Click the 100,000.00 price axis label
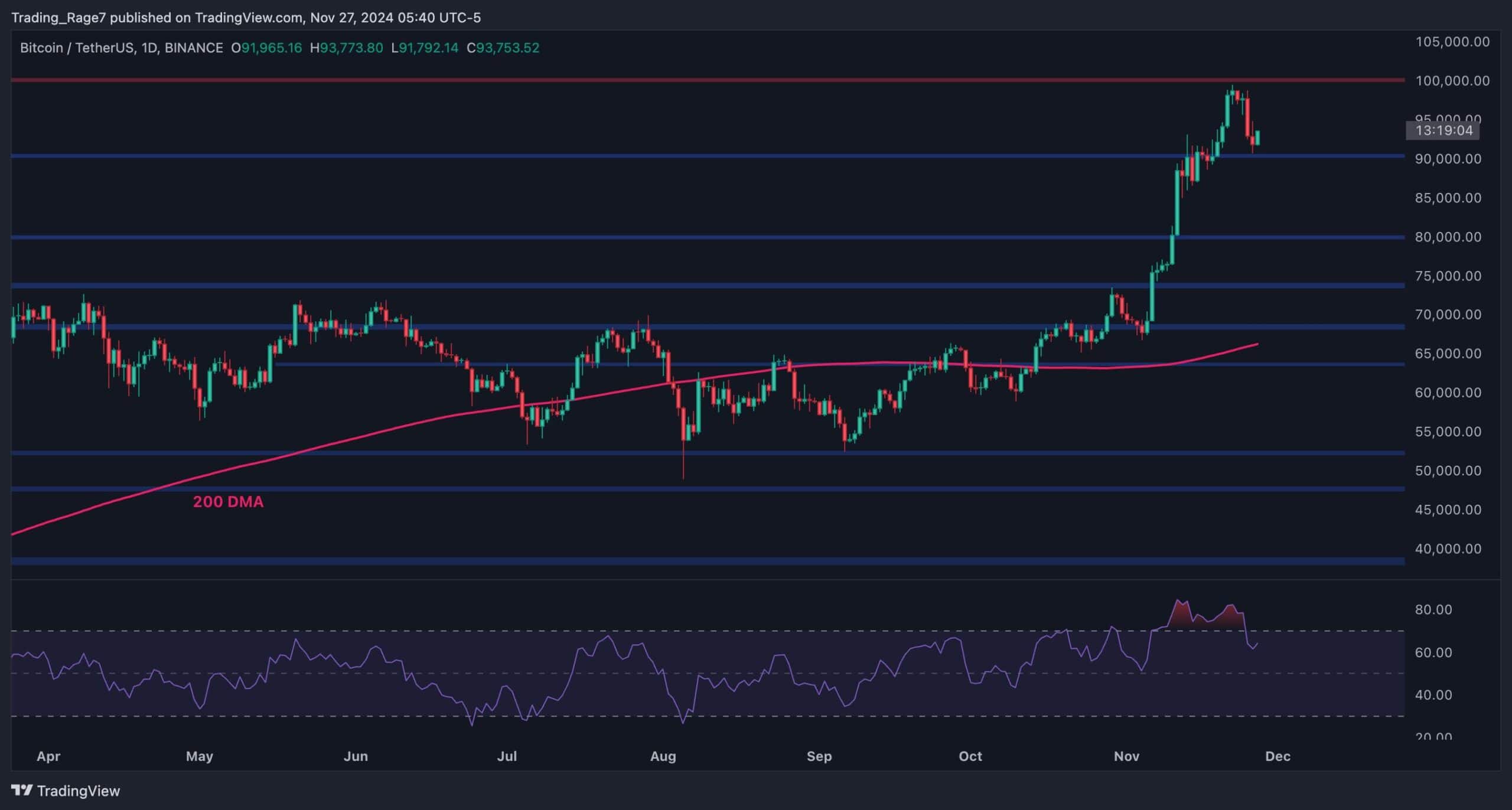 (1452, 81)
